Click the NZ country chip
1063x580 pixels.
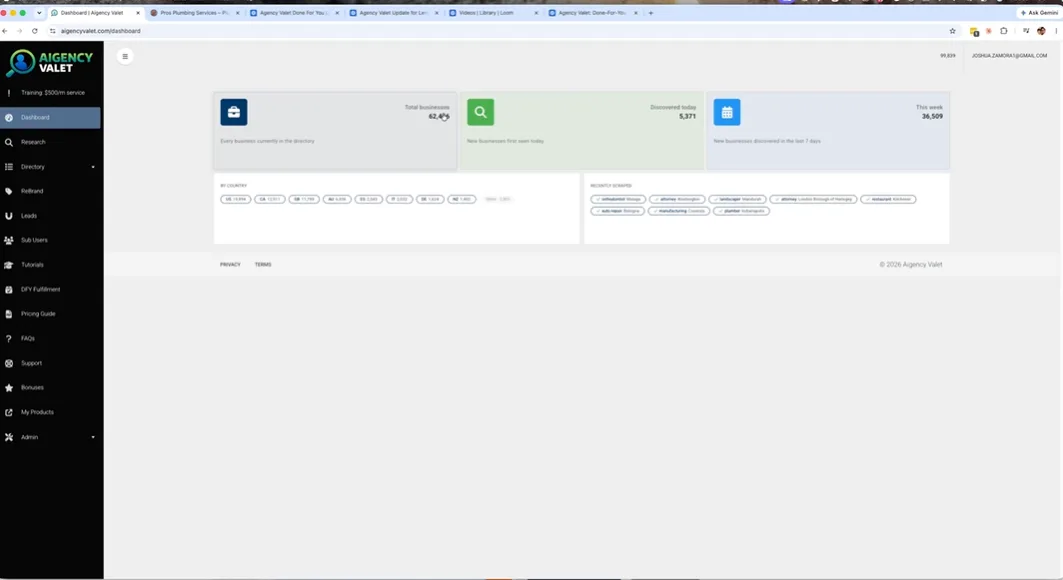click(x=462, y=199)
